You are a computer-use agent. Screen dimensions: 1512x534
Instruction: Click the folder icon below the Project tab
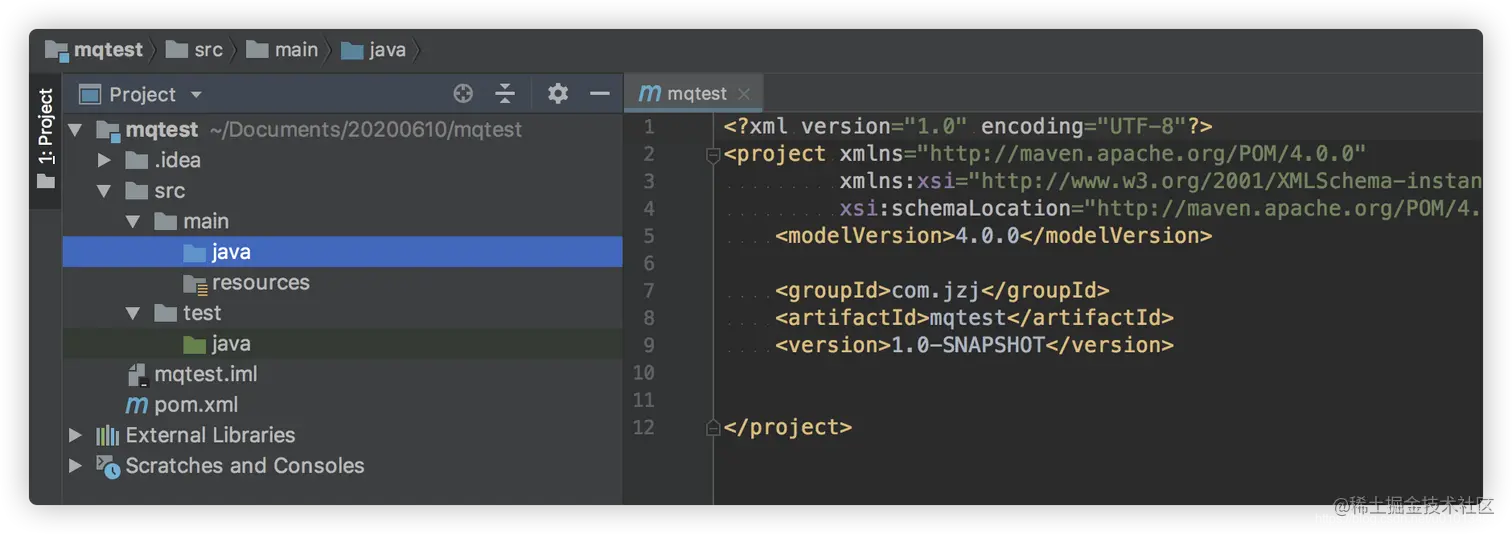tap(45, 181)
